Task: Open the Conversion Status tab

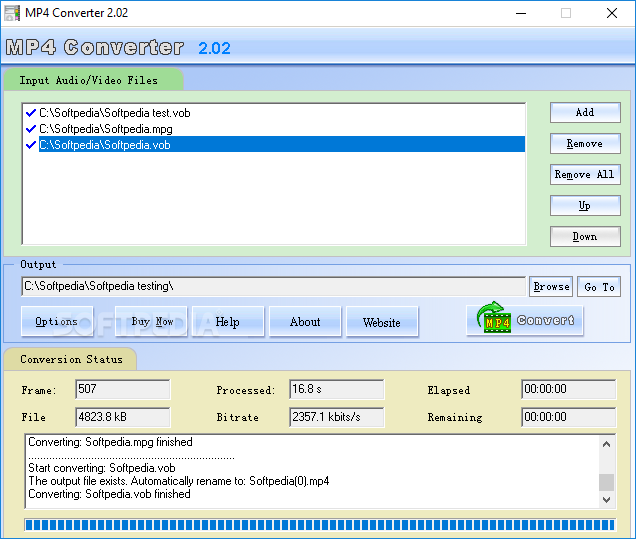Action: coord(71,359)
